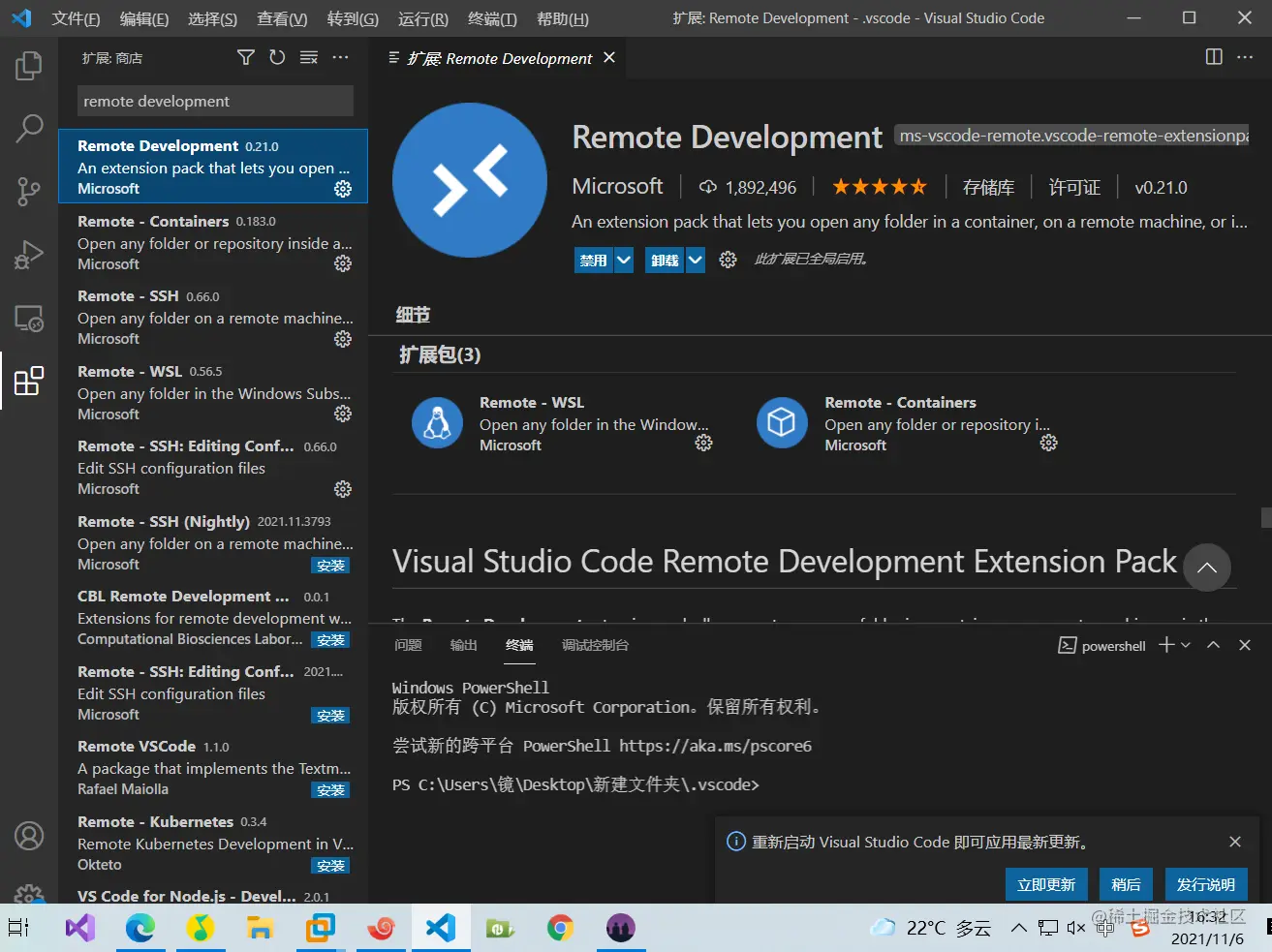1272x952 pixels.
Task: Click Release Notes button in notification
Action: (x=1205, y=884)
